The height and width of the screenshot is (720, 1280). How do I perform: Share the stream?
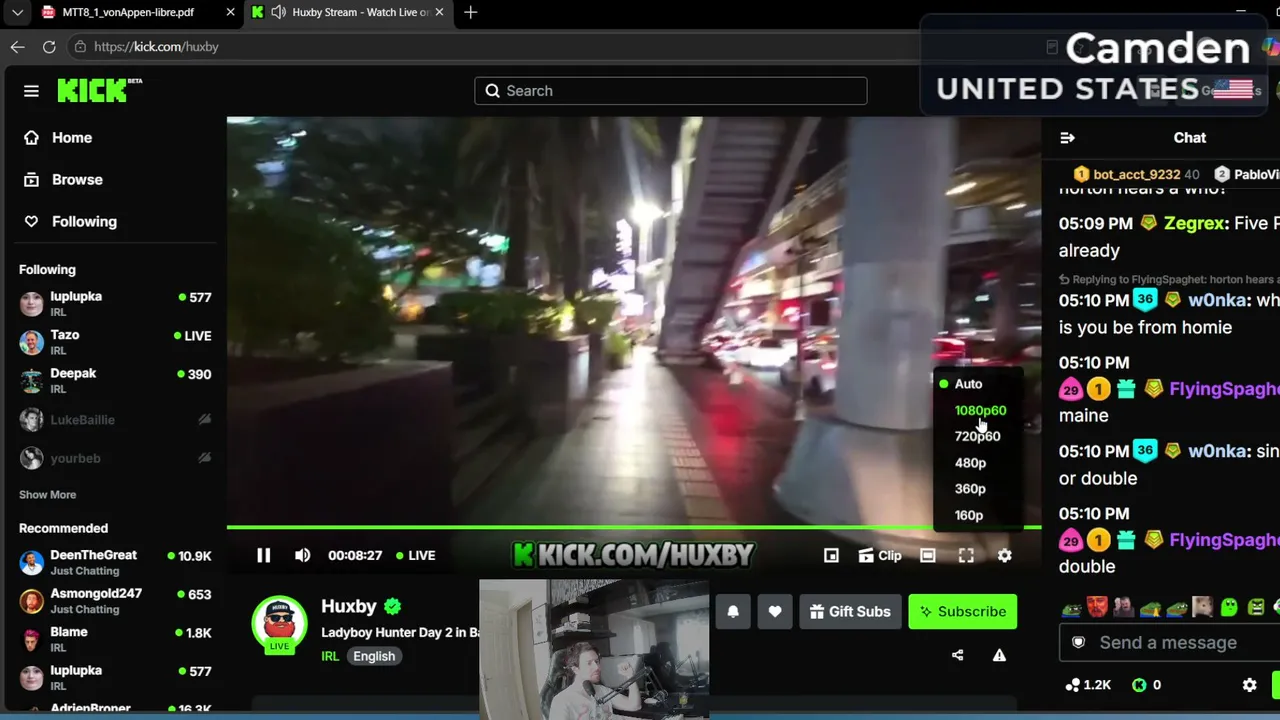958,655
